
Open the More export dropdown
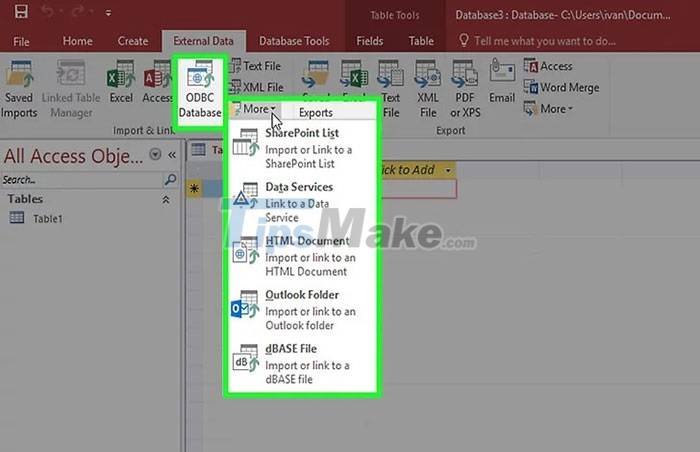pyautogui.click(x=548, y=109)
